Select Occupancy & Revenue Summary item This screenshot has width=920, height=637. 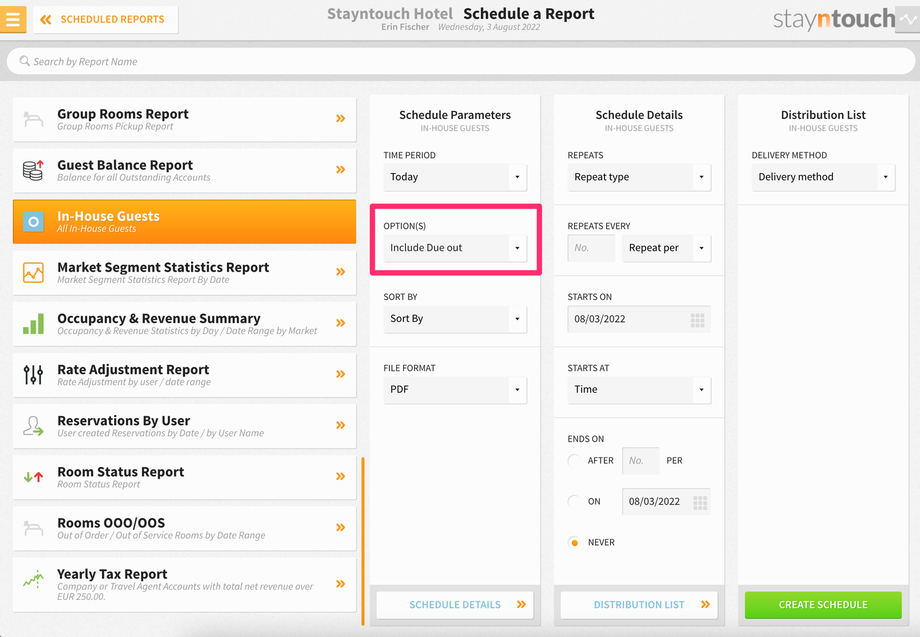(184, 323)
